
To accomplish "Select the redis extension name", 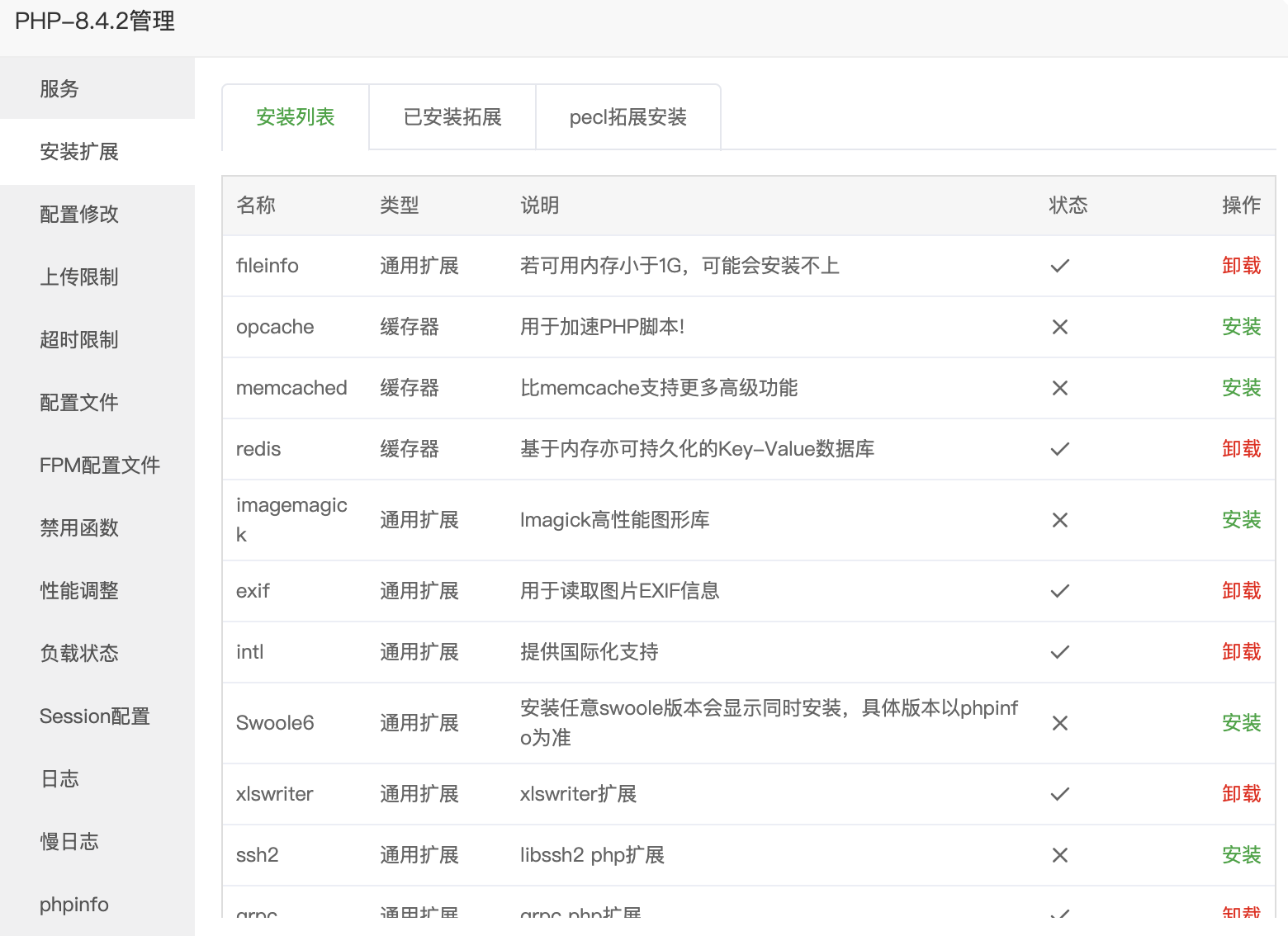I will (x=258, y=449).
